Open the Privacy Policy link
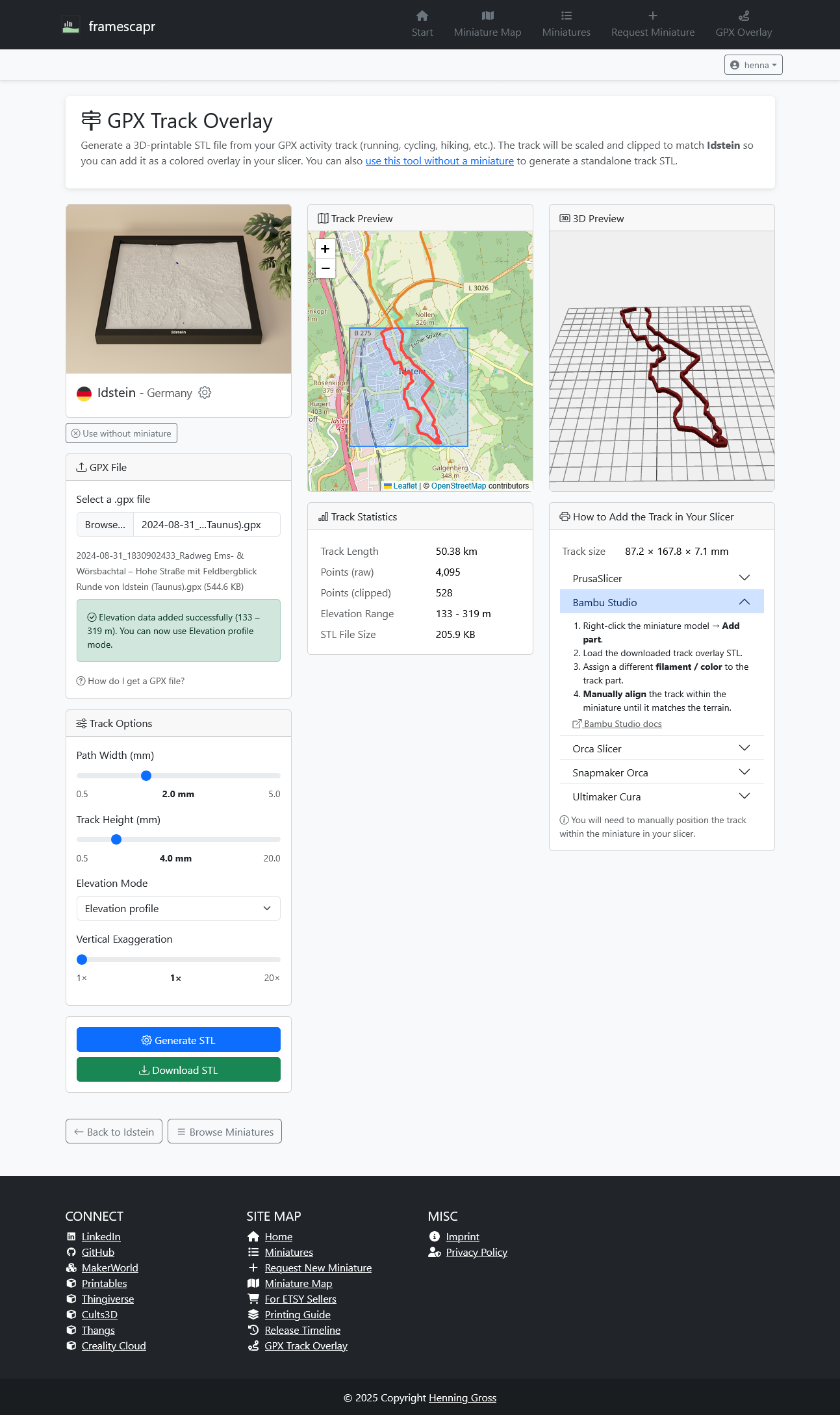The image size is (840, 1415). [x=476, y=1252]
